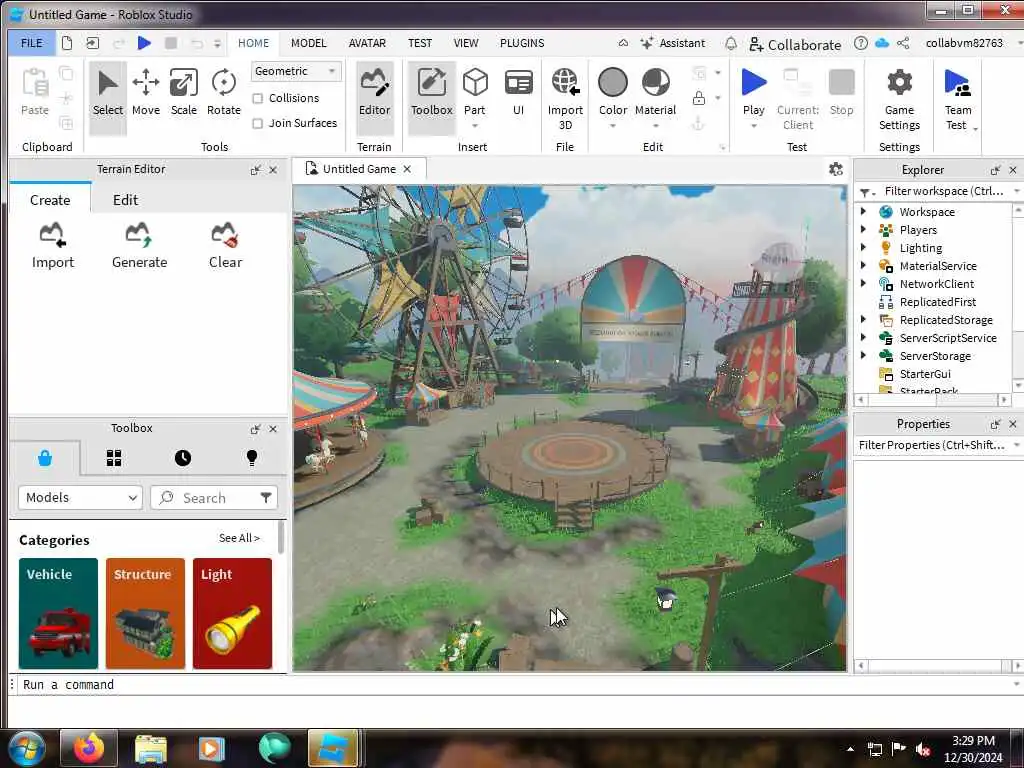Open the Toolbox Creations lightbulb tab
This screenshot has height=768, width=1024.
point(252,458)
